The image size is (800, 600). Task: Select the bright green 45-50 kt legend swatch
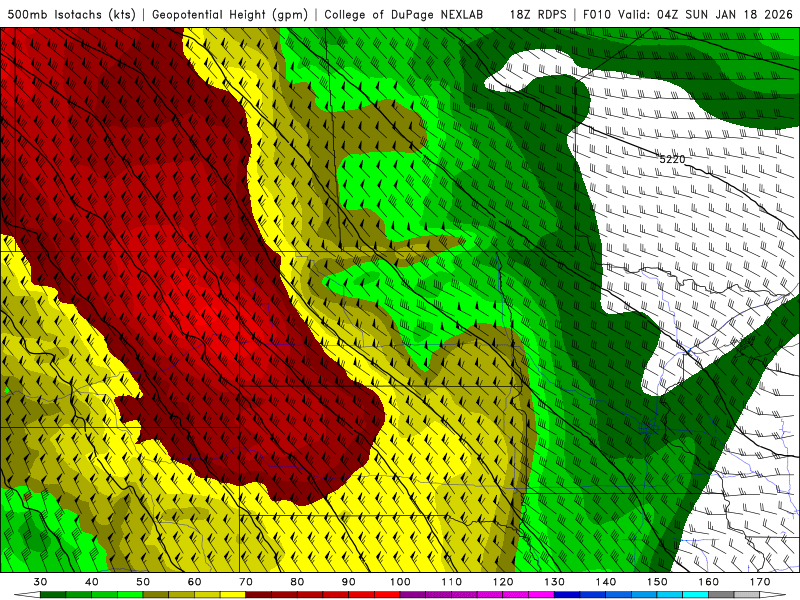click(130, 595)
